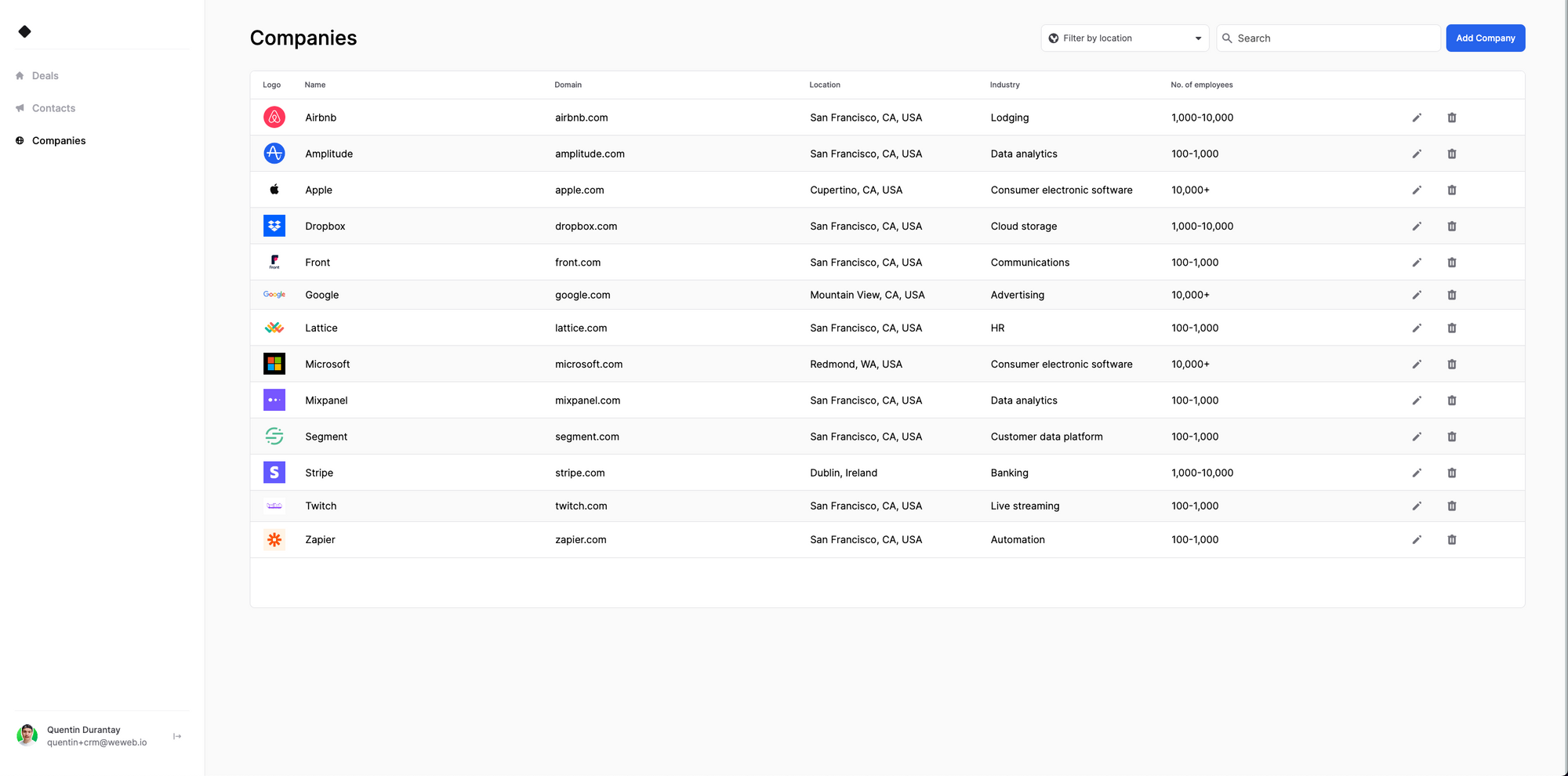The image size is (1568, 776).
Task: Click the zapier.com domain cell
Action: 581,539
